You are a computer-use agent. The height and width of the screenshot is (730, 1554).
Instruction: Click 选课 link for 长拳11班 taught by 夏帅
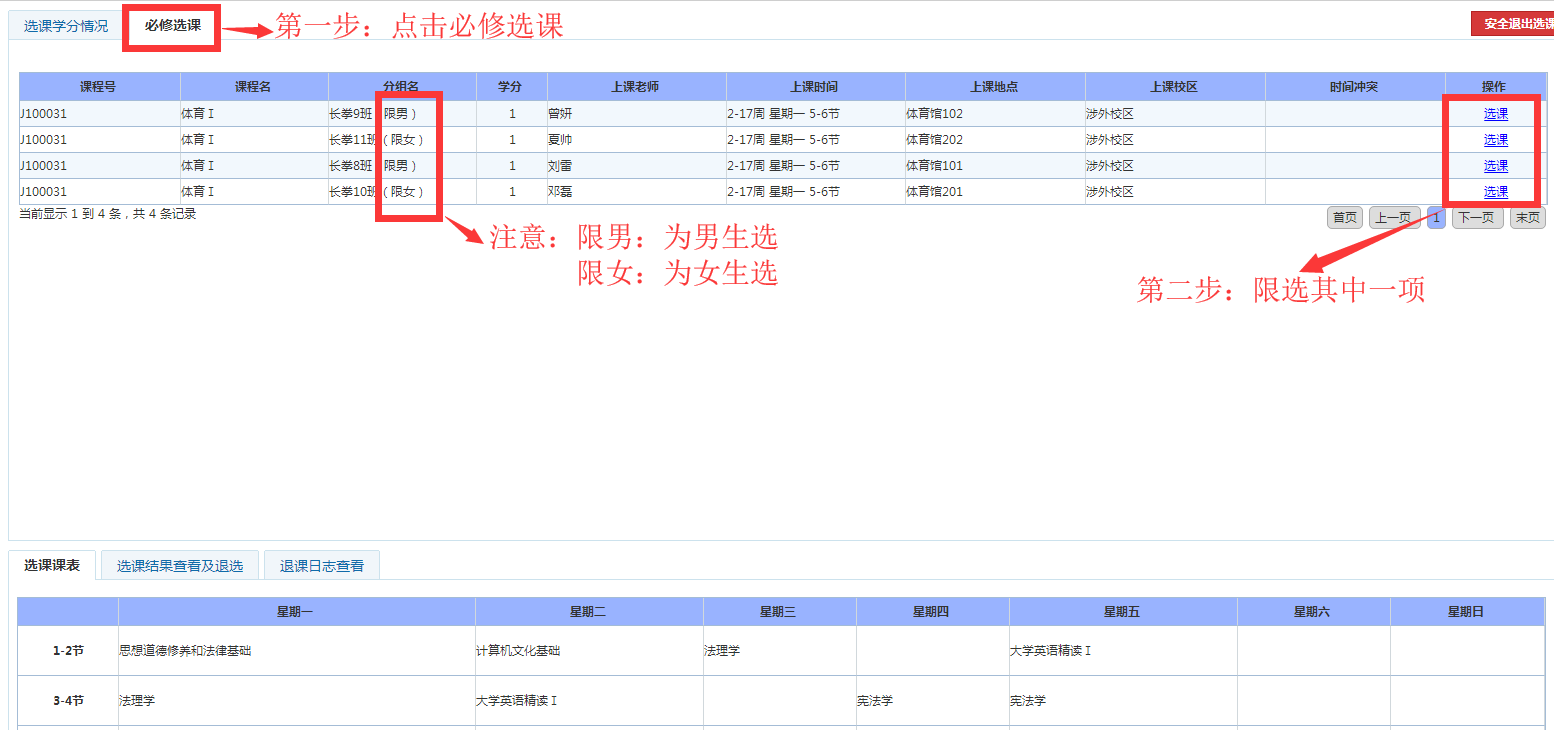tap(1494, 139)
